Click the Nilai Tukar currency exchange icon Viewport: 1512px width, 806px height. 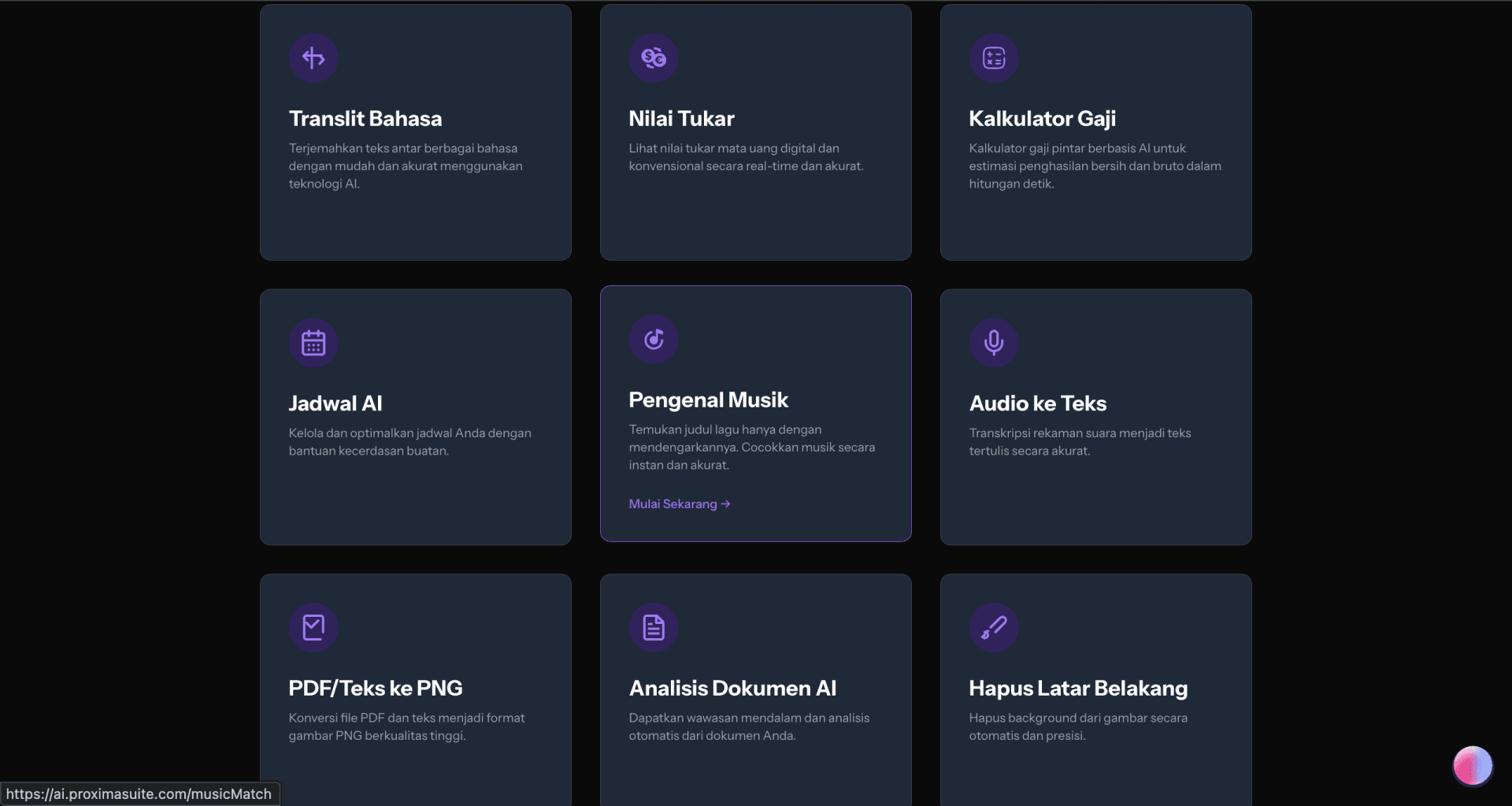(654, 58)
